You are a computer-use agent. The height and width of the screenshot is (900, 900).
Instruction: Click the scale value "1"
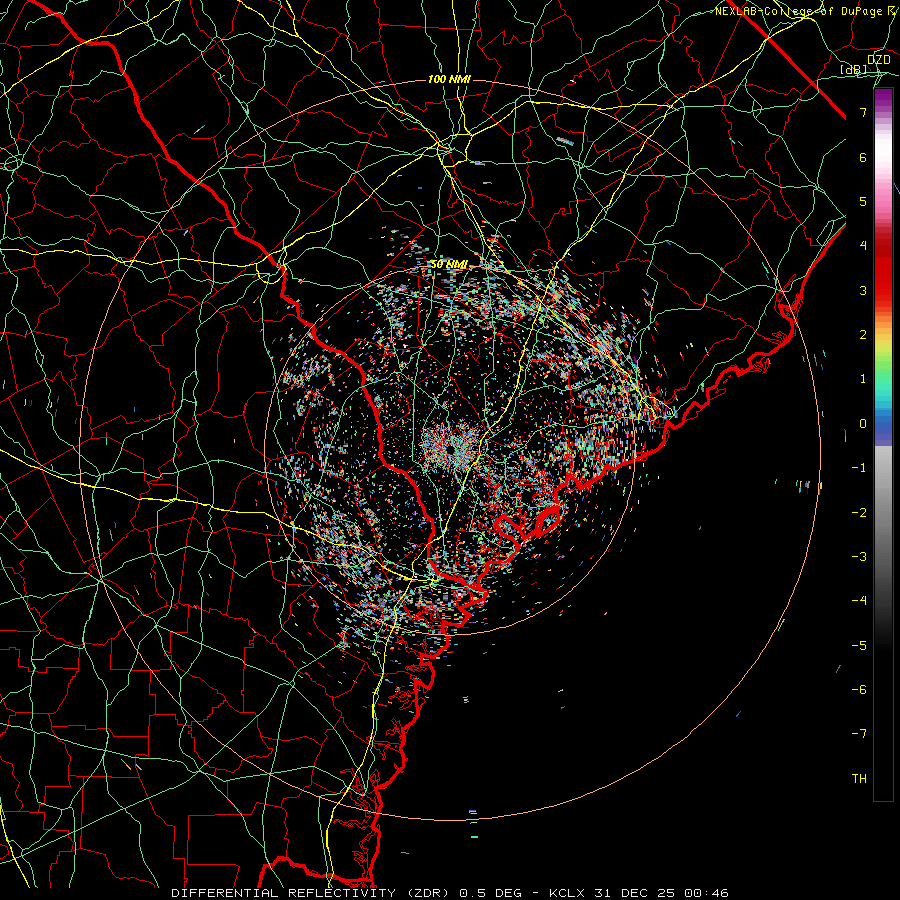[x=863, y=379]
